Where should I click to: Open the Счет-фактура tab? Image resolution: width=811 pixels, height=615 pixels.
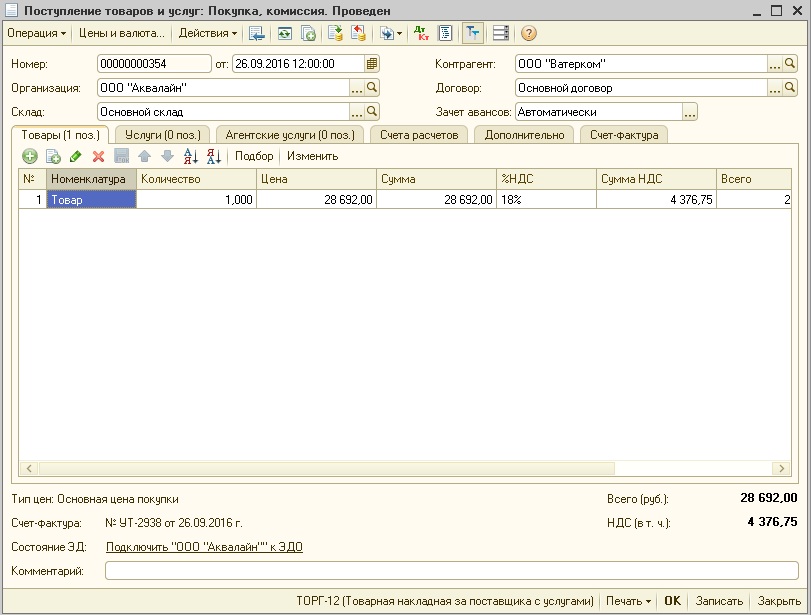624,135
